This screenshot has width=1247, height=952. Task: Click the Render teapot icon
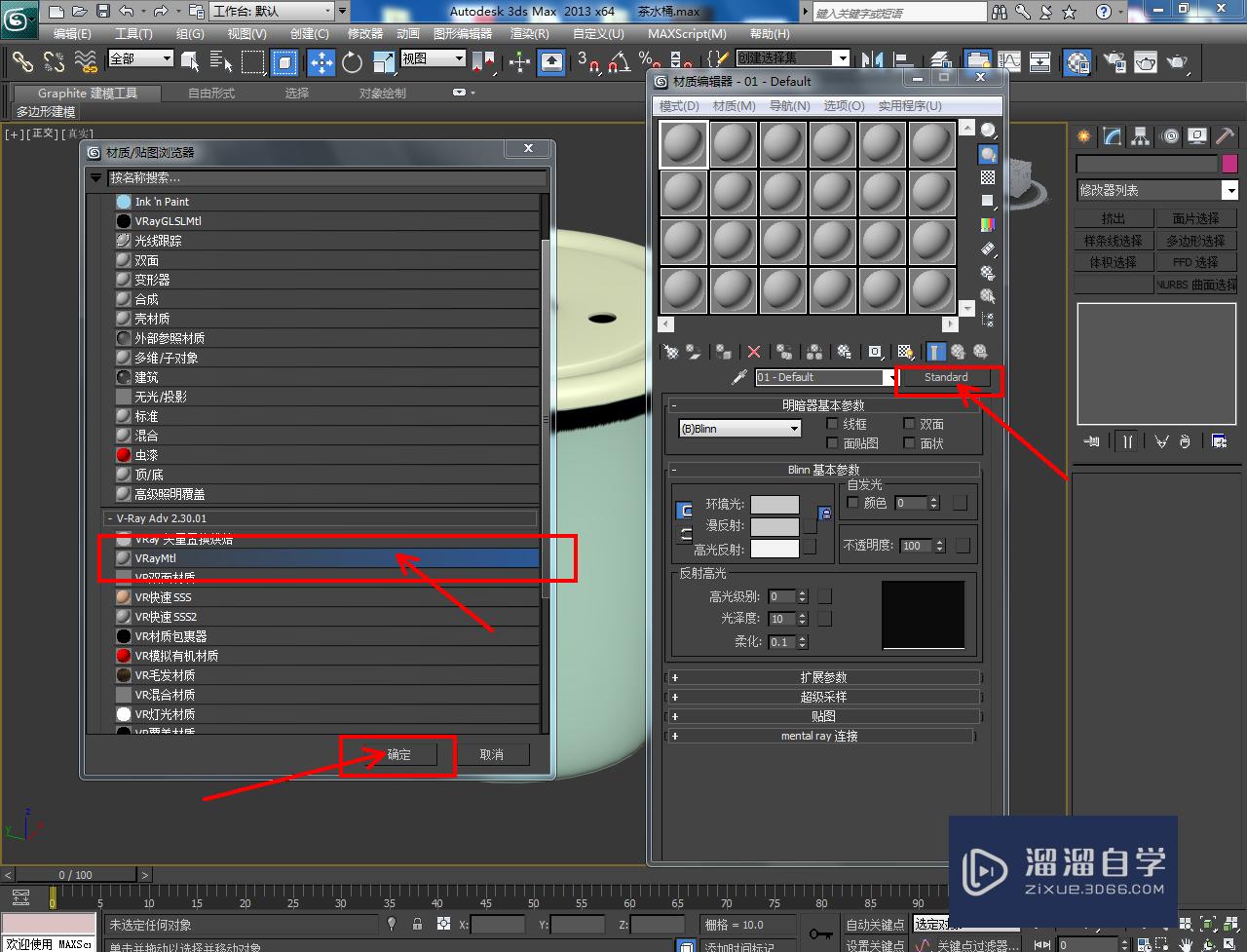(x=1178, y=62)
